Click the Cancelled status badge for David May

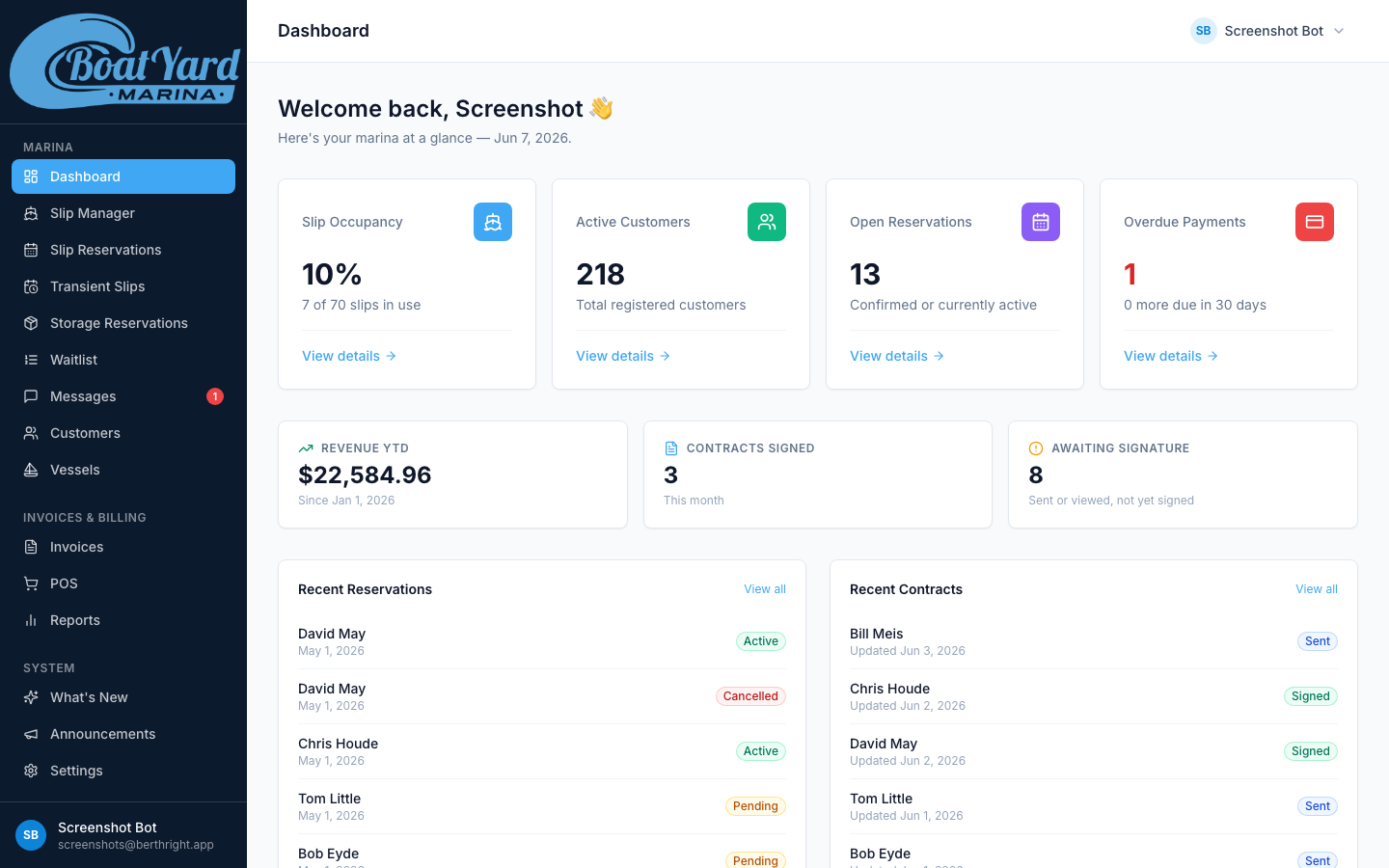pos(750,696)
